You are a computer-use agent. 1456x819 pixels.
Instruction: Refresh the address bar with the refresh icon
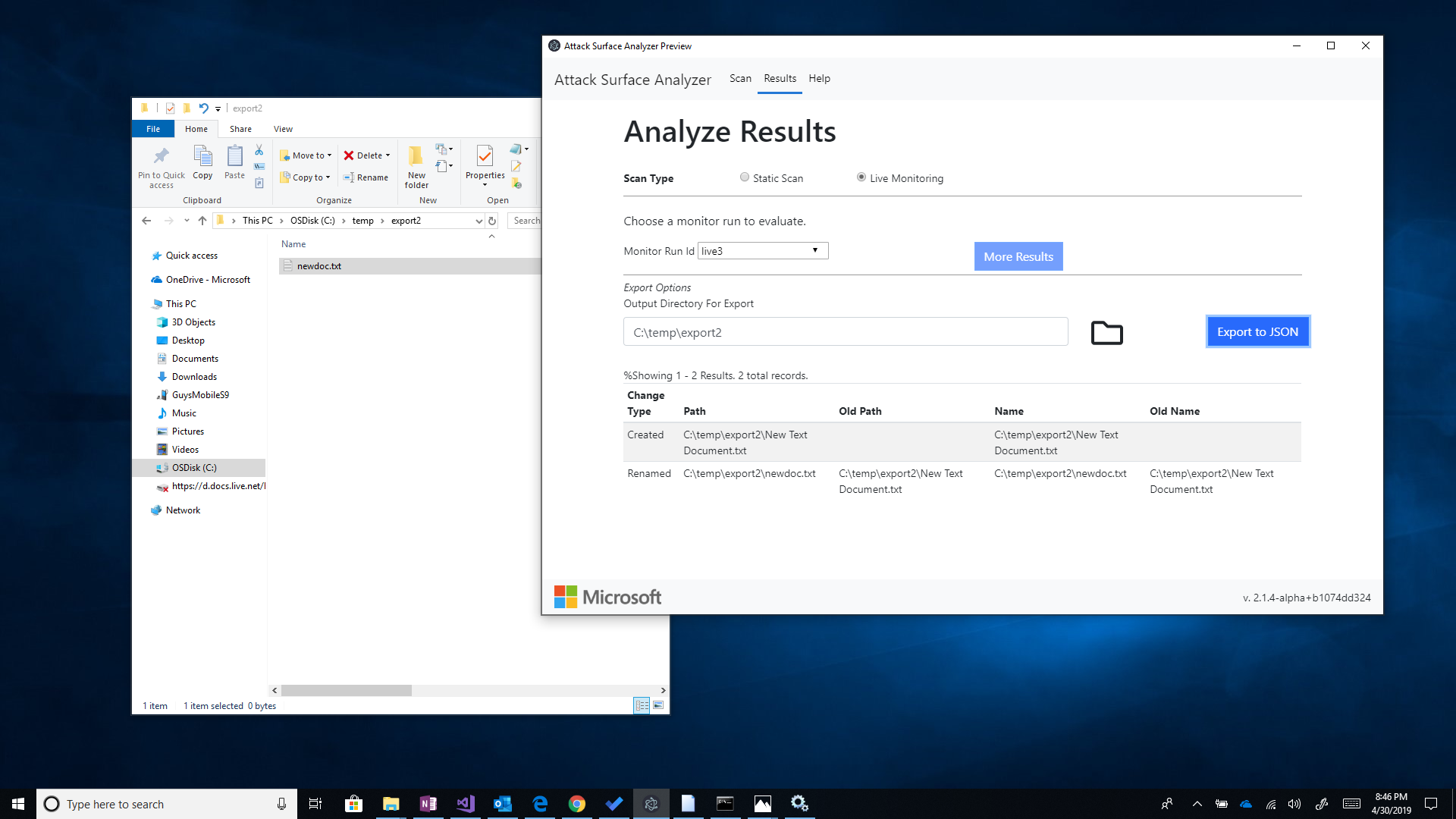click(x=491, y=220)
